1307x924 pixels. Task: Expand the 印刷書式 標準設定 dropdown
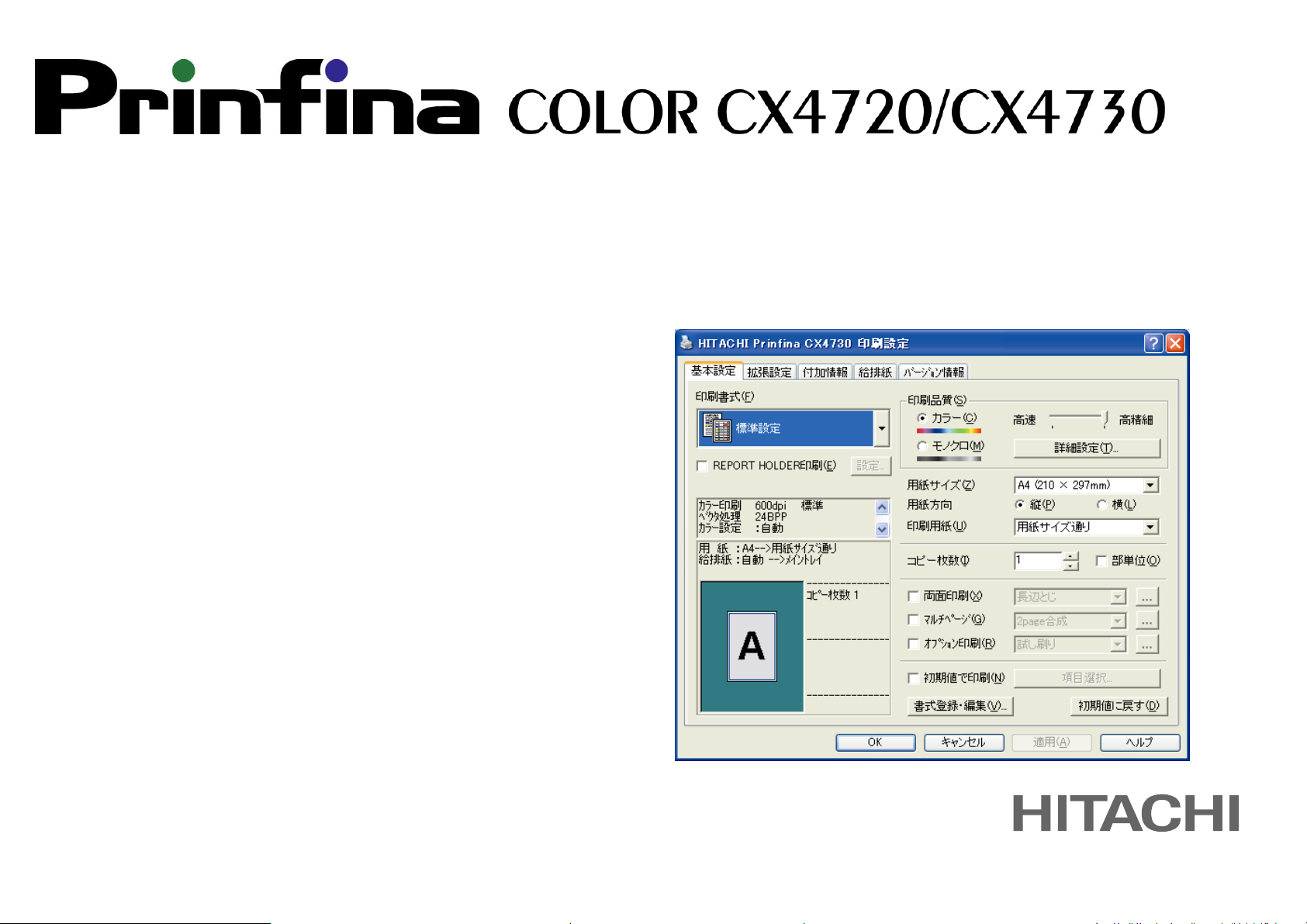(x=881, y=428)
